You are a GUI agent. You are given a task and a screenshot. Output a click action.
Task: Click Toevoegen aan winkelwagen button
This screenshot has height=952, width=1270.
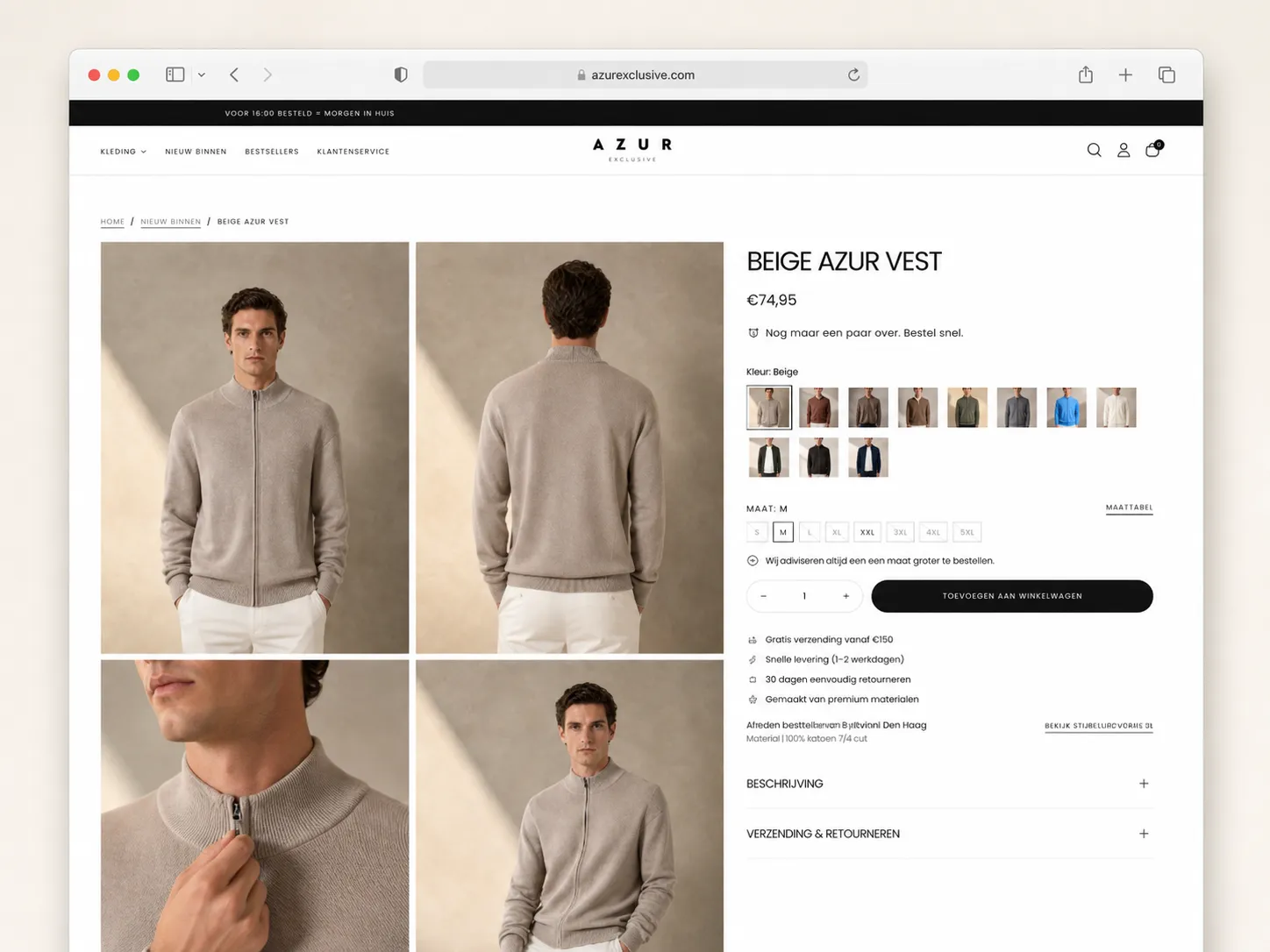1012,596
